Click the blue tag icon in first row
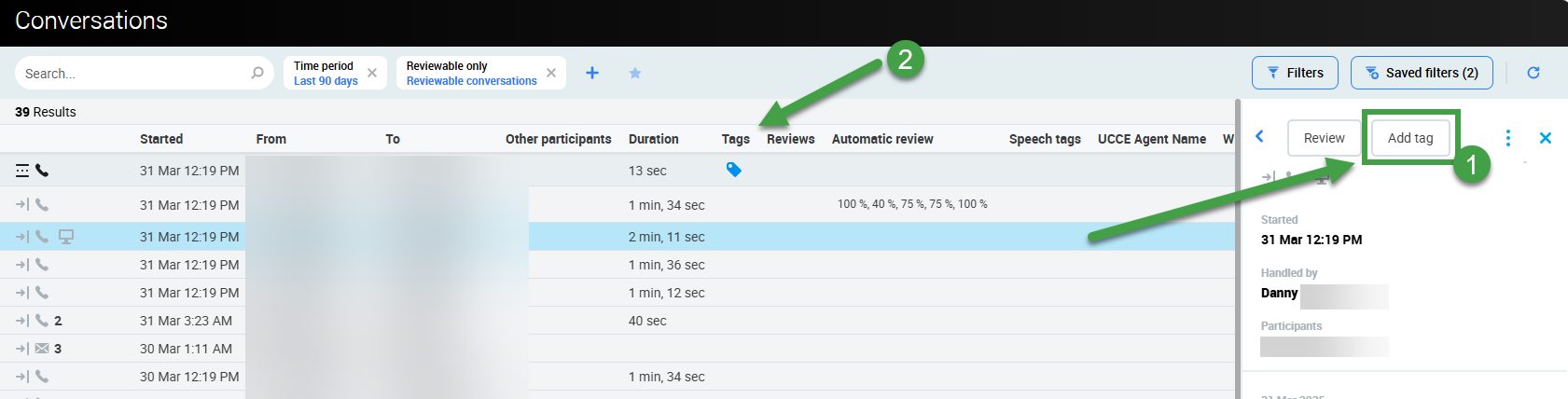This screenshot has width=1568, height=399. pyautogui.click(x=734, y=170)
